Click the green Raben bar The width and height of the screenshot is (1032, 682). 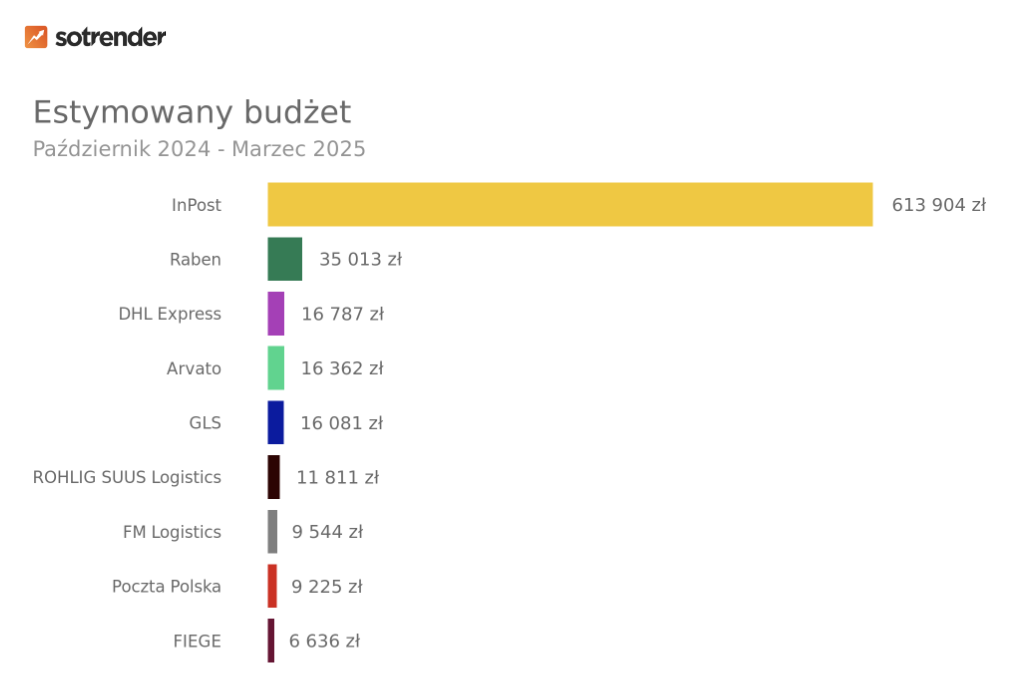tap(285, 259)
